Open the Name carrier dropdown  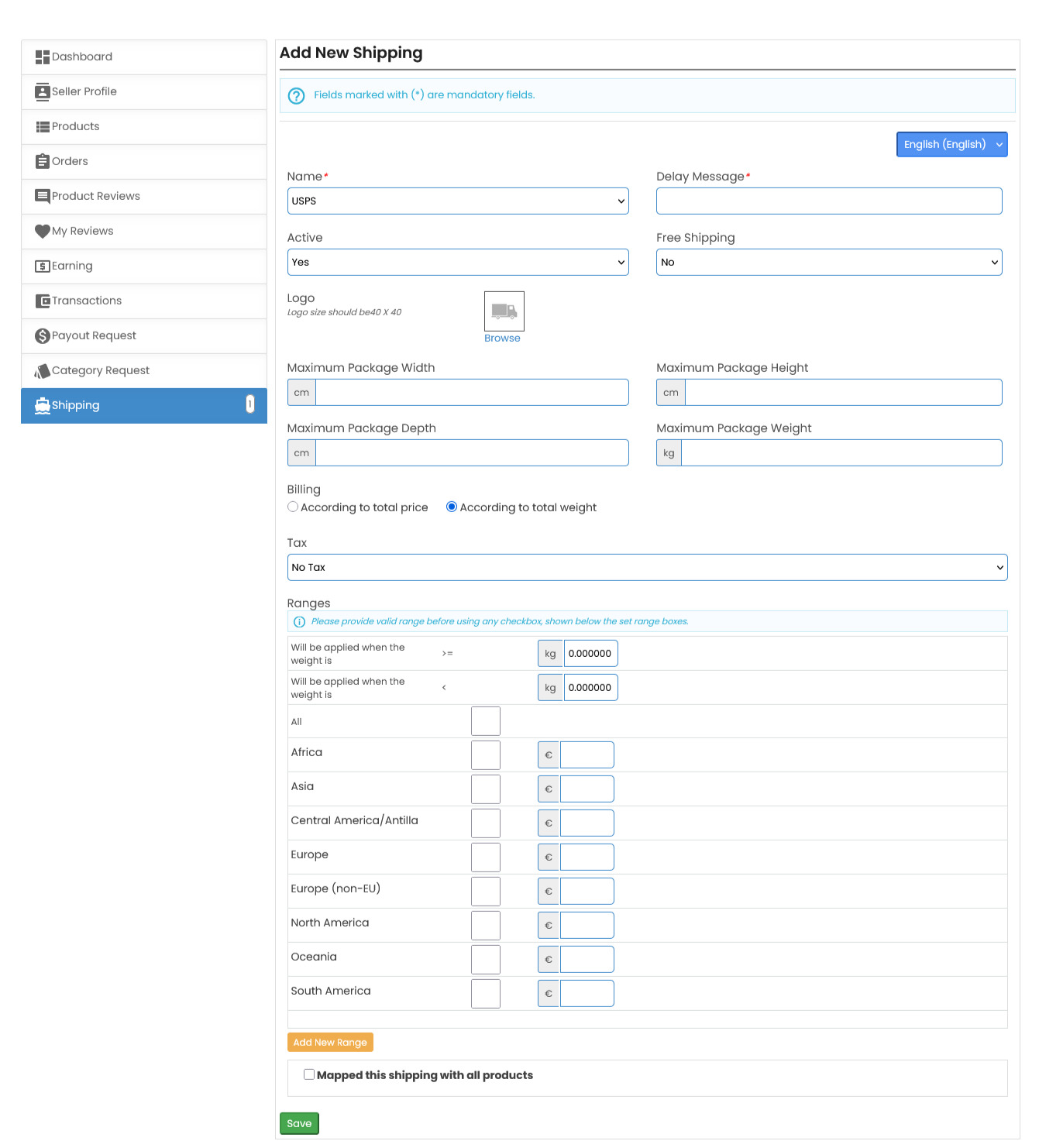point(457,201)
